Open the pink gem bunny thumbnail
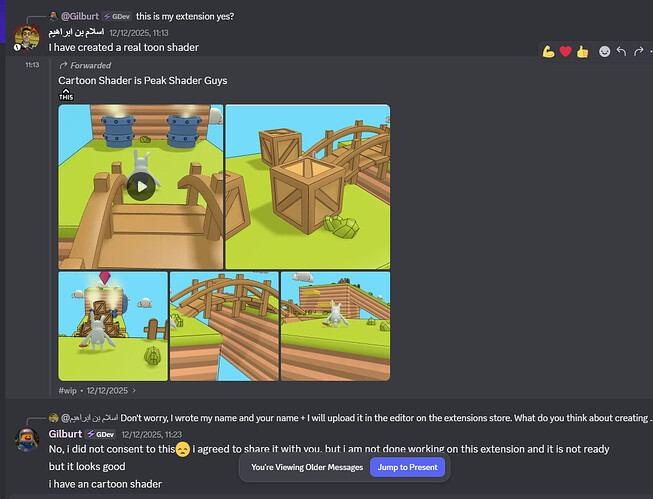Screen dimensions: 653x499 [113, 326]
